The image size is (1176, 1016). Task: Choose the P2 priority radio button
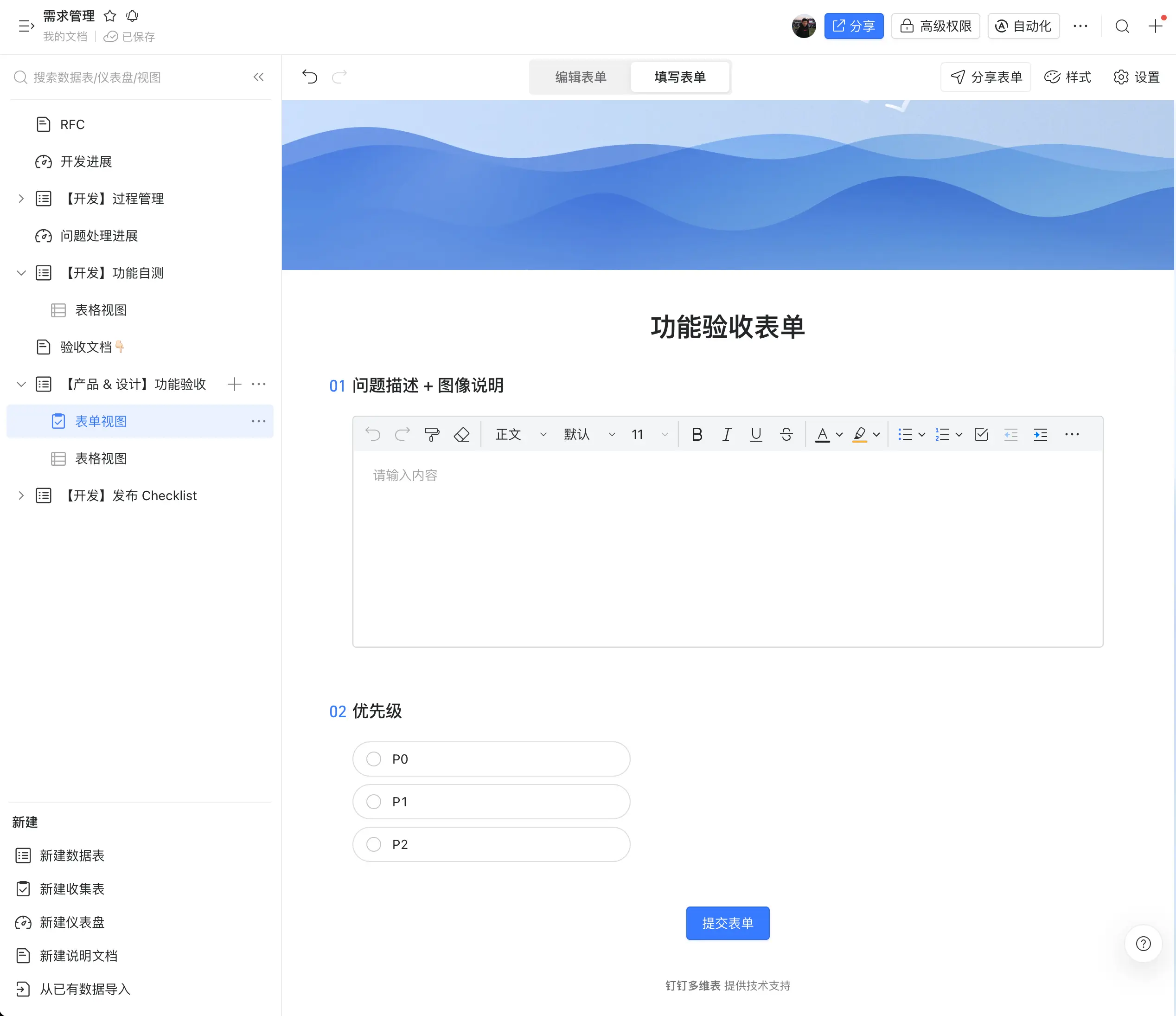pos(373,844)
